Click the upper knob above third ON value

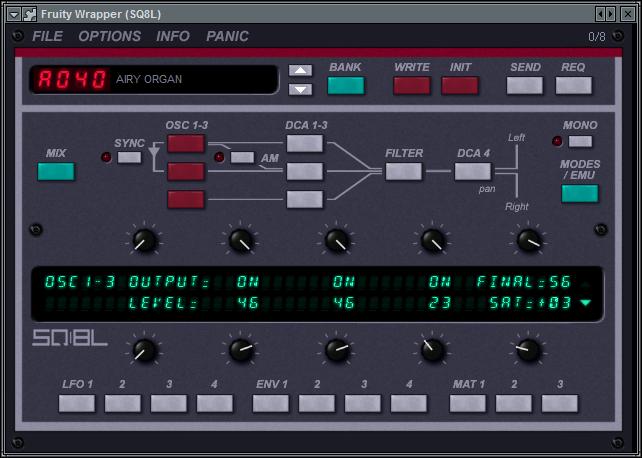click(433, 241)
